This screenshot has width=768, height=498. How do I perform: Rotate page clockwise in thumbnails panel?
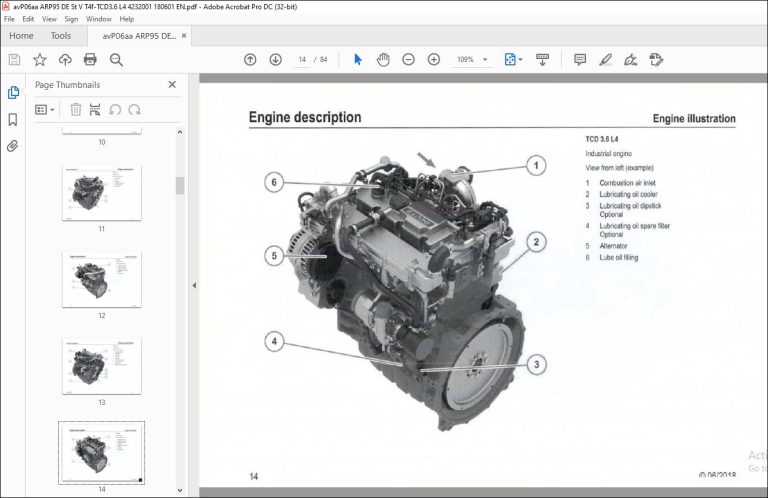134,110
